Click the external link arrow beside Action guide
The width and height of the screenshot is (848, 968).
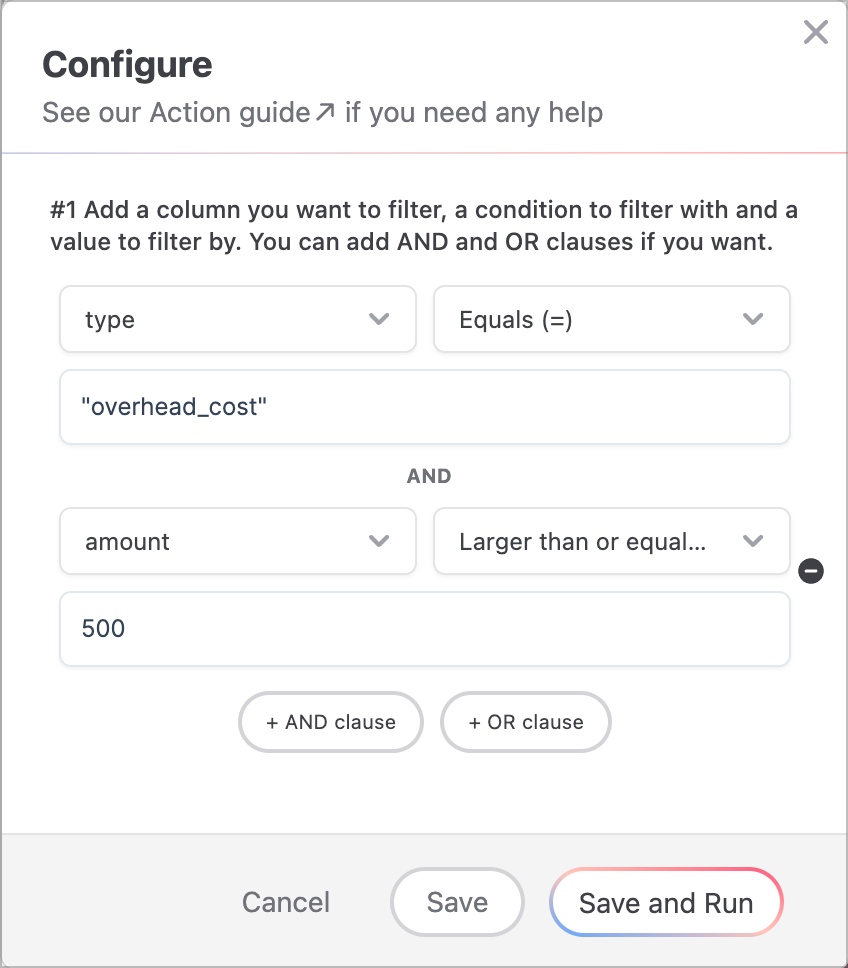pos(325,112)
